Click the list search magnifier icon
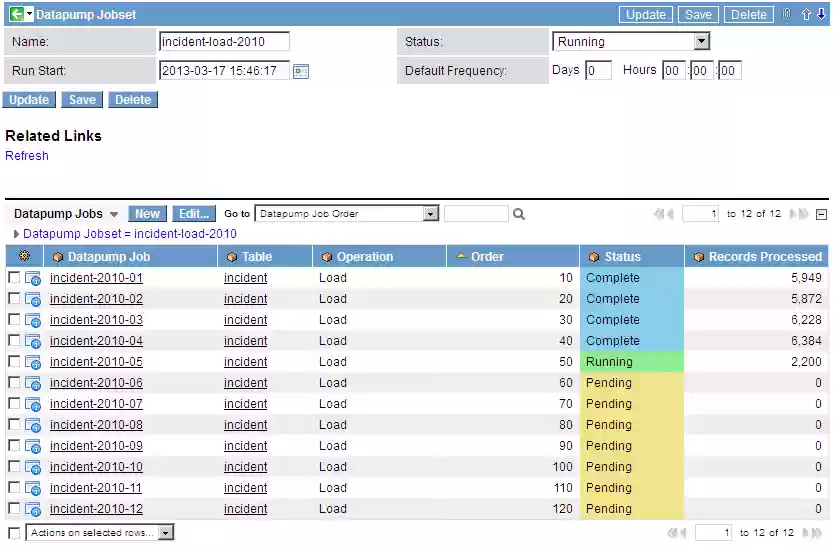834x551 pixels. coord(519,214)
